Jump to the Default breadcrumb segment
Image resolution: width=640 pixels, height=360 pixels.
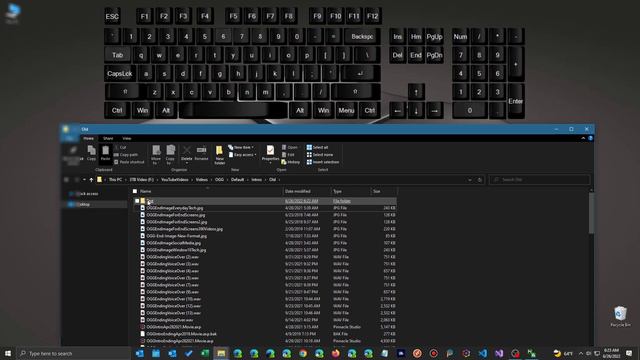pos(237,180)
